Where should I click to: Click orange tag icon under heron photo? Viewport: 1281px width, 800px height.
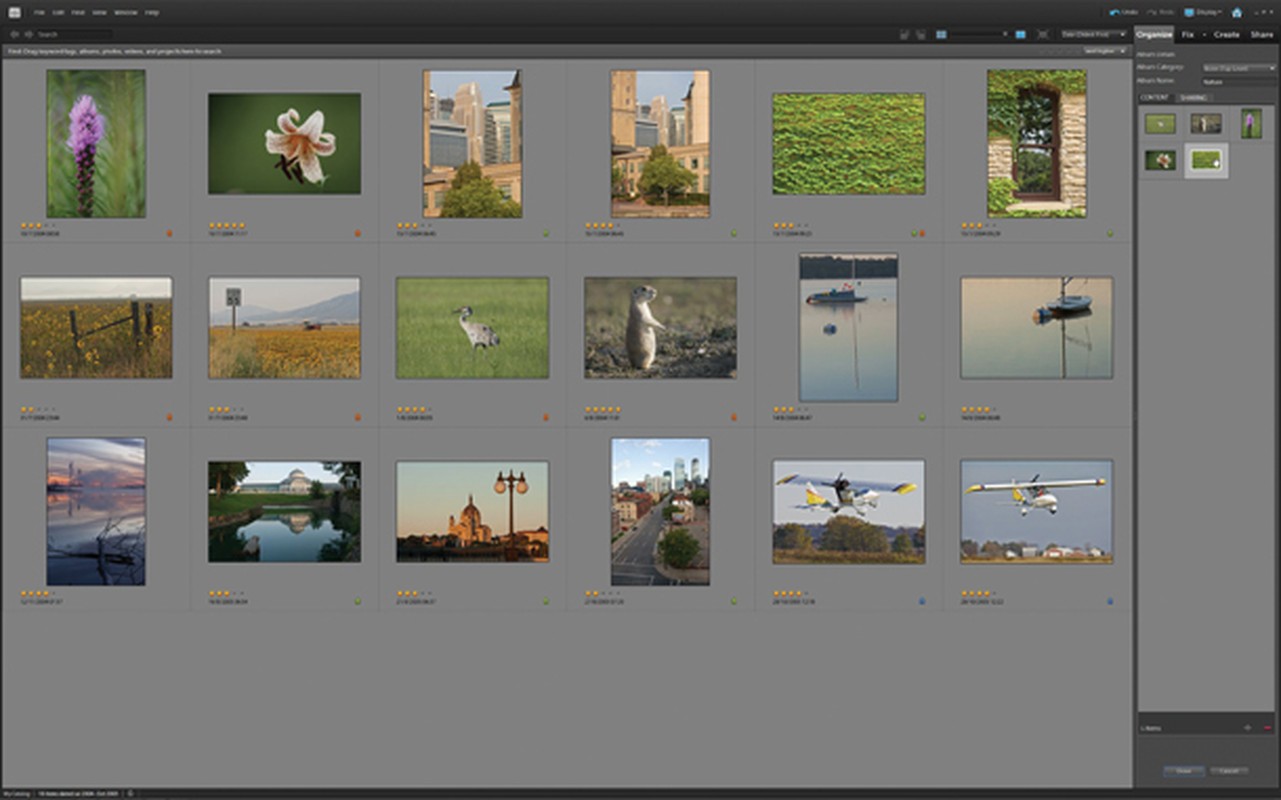coord(545,417)
